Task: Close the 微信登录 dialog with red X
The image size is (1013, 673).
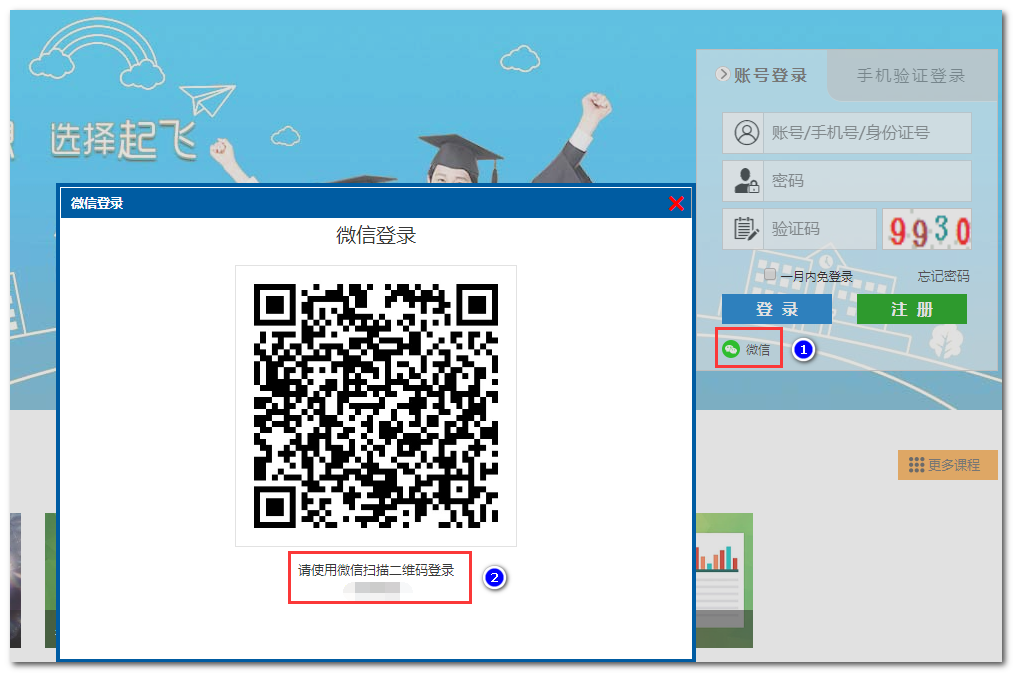Action: coord(676,203)
